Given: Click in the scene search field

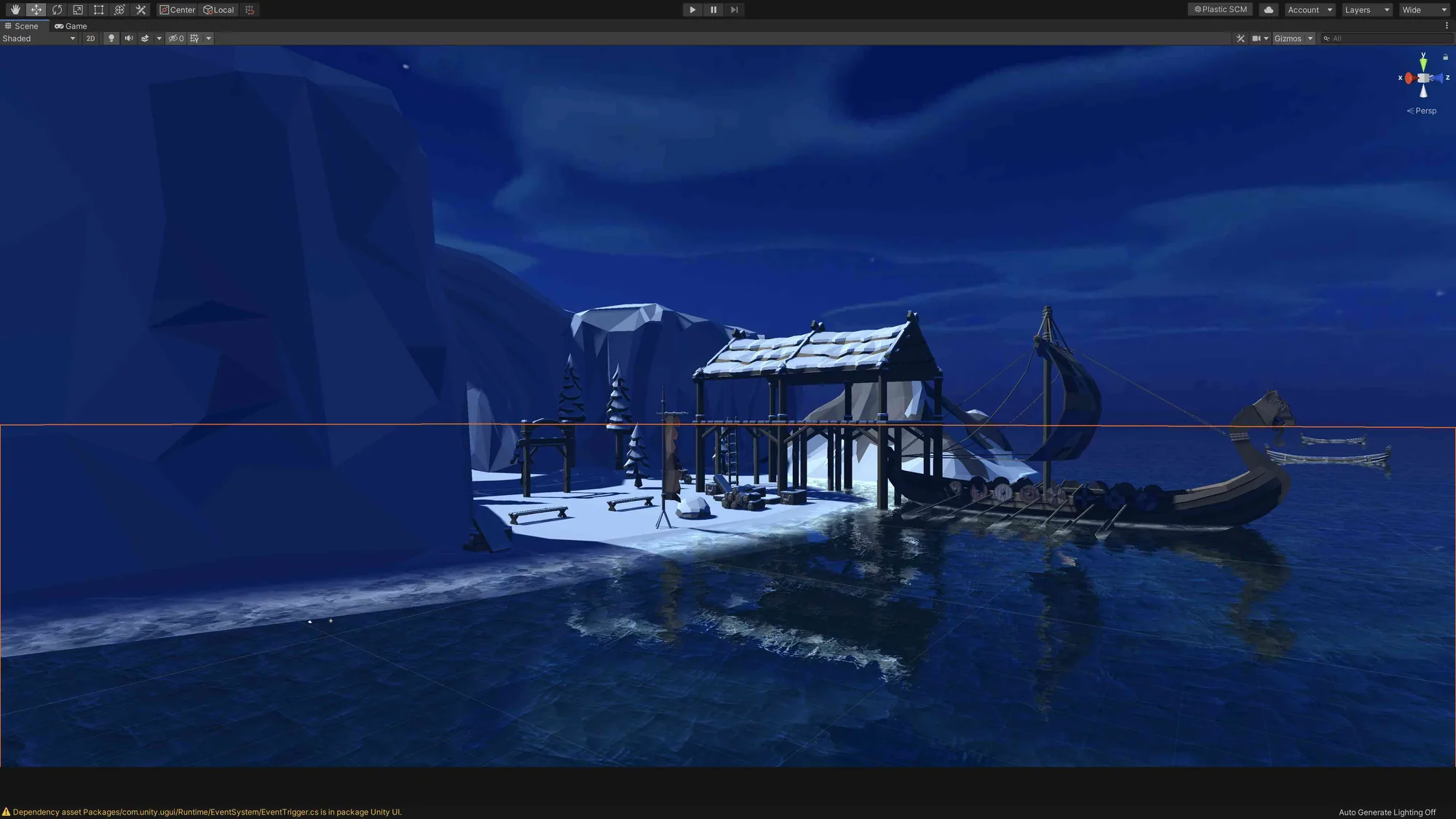Looking at the screenshot, I should pos(1386,39).
